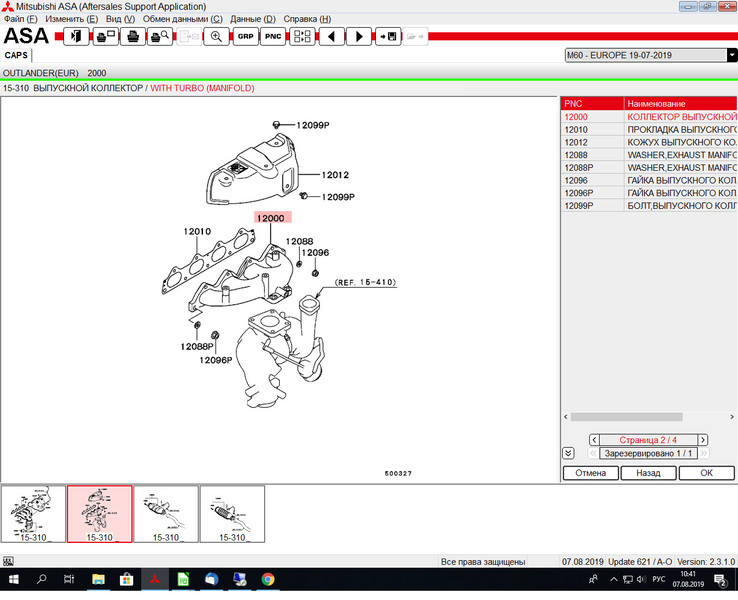This screenshot has height=600, width=738.
Task: Open the selected second 15-310 thumbnail
Action: click(100, 514)
